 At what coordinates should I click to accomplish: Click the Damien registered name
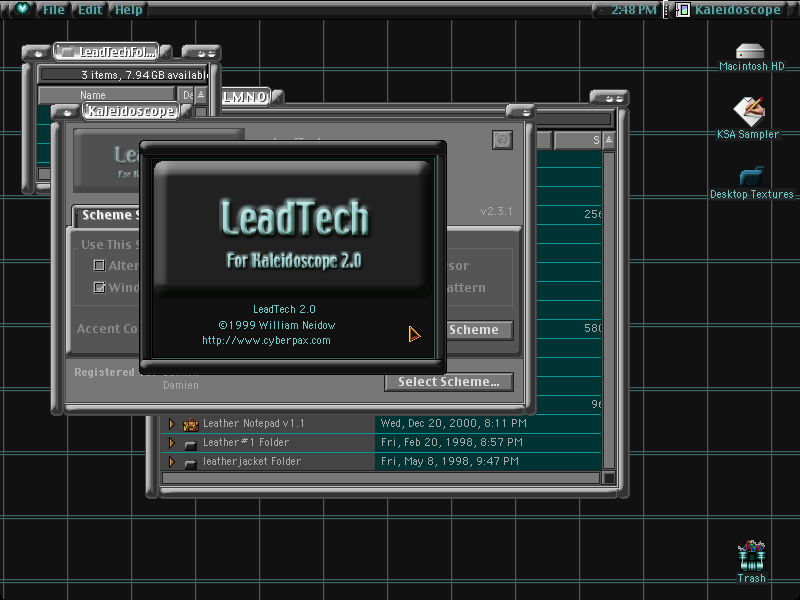[x=181, y=385]
